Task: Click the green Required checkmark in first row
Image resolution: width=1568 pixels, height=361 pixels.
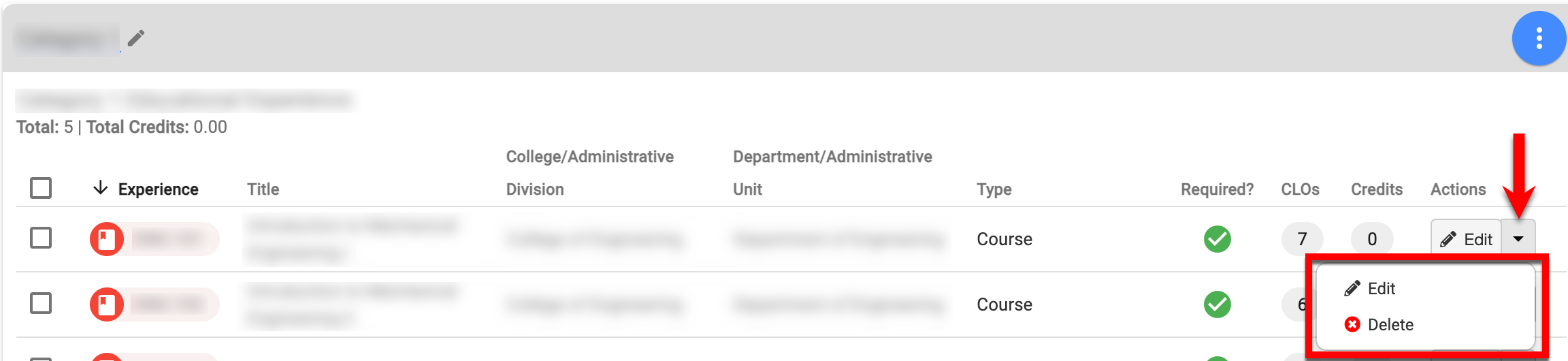Action: (1217, 239)
